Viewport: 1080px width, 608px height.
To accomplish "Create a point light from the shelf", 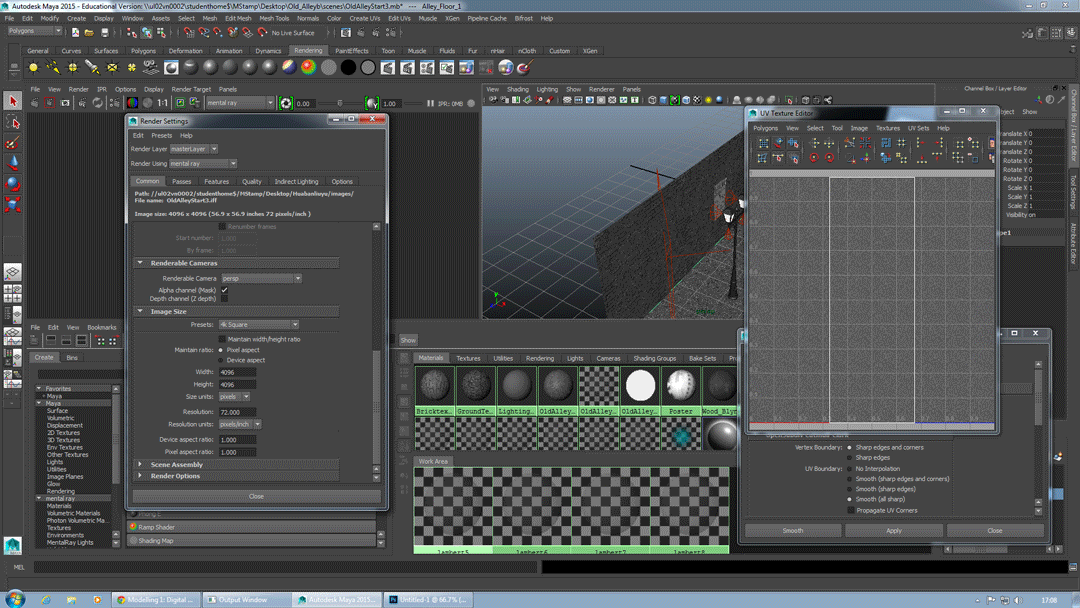I will coord(72,67).
